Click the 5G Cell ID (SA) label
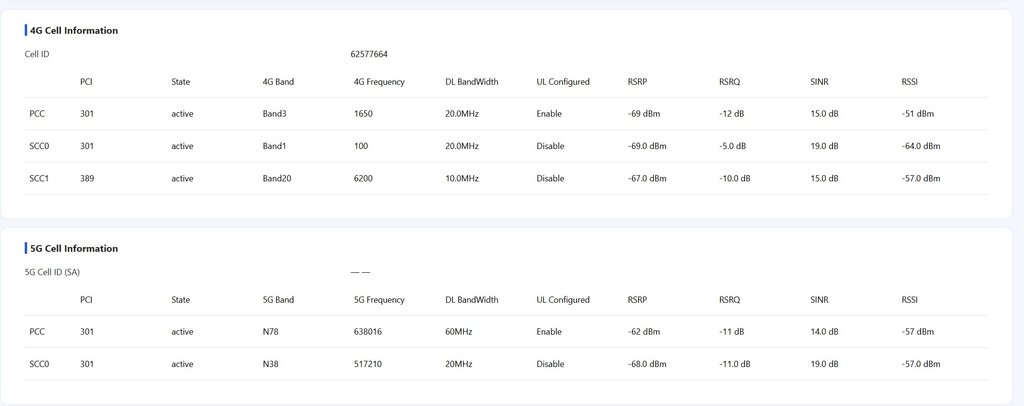Screen dimensions: 1024x406 [x=52, y=272]
